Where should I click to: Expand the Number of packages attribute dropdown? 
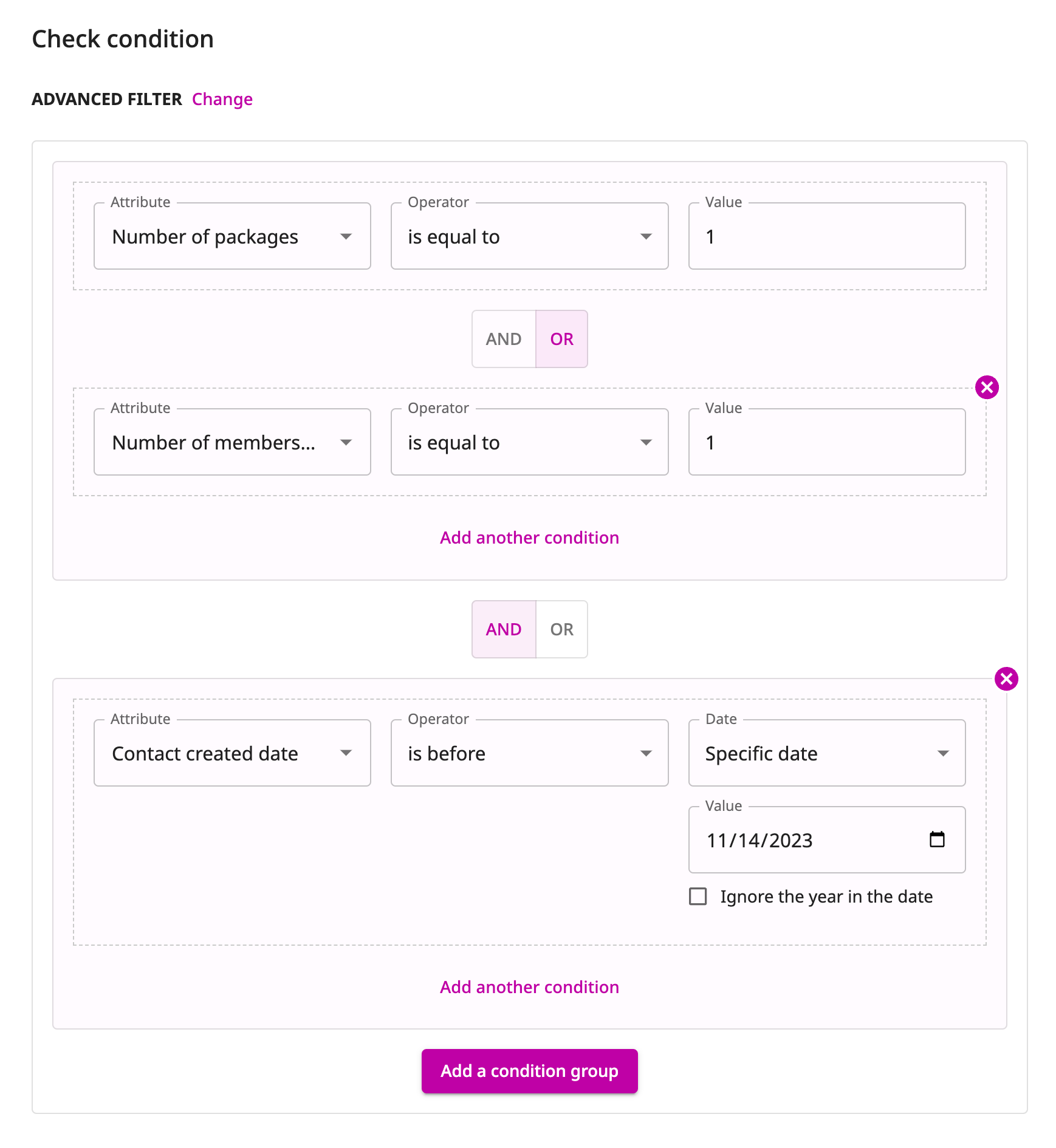pyautogui.click(x=232, y=236)
